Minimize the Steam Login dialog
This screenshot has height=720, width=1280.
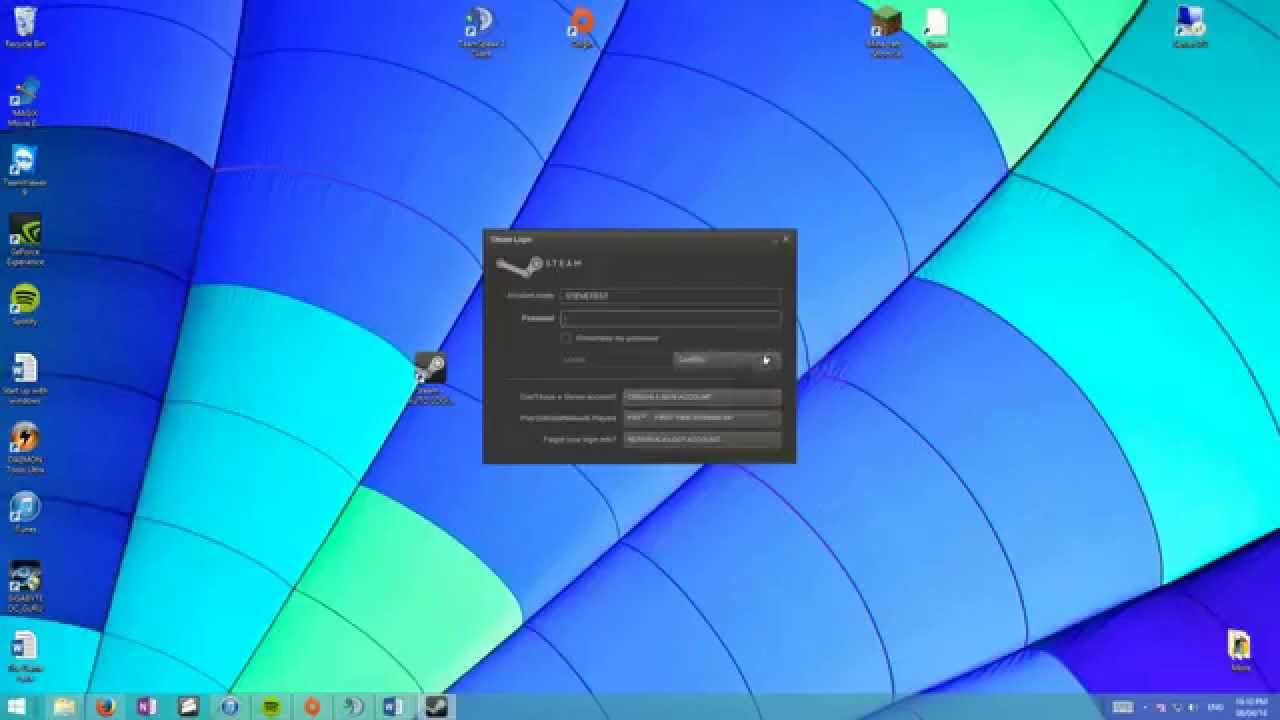click(x=774, y=239)
